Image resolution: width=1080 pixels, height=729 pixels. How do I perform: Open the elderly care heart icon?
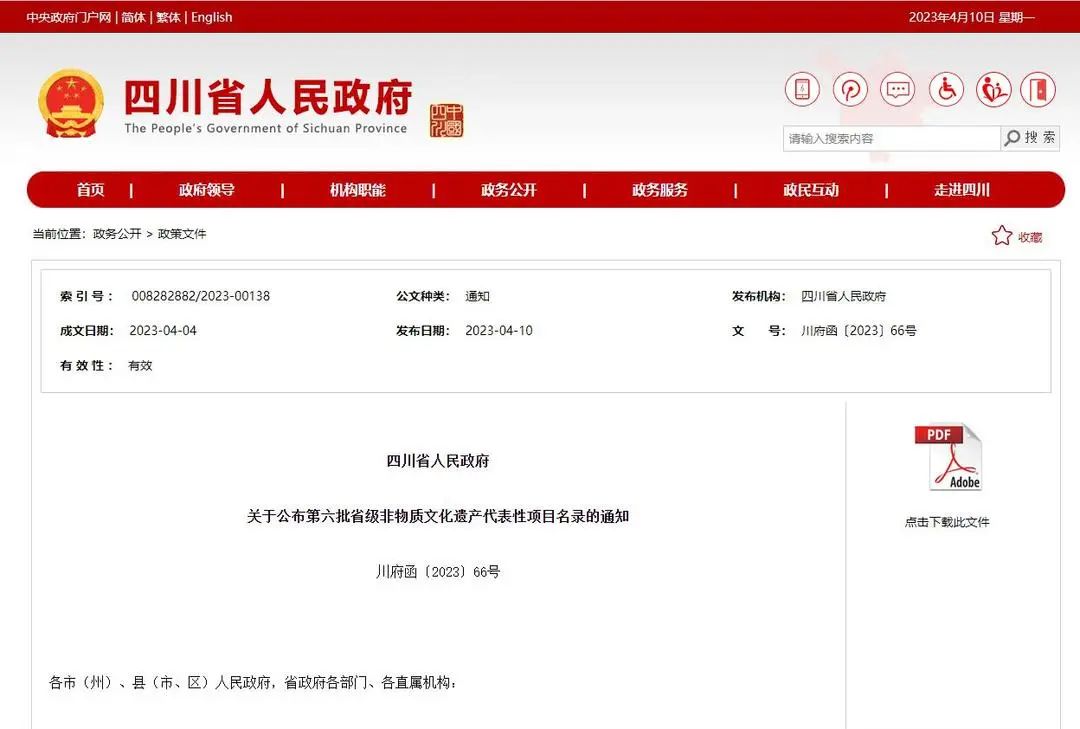pyautogui.click(x=993, y=90)
